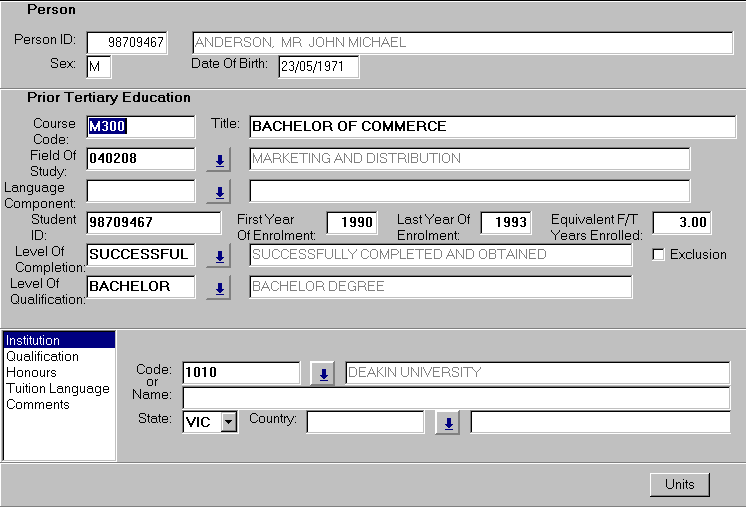Open Country lookup arrow button
746x507 pixels.
pos(449,423)
